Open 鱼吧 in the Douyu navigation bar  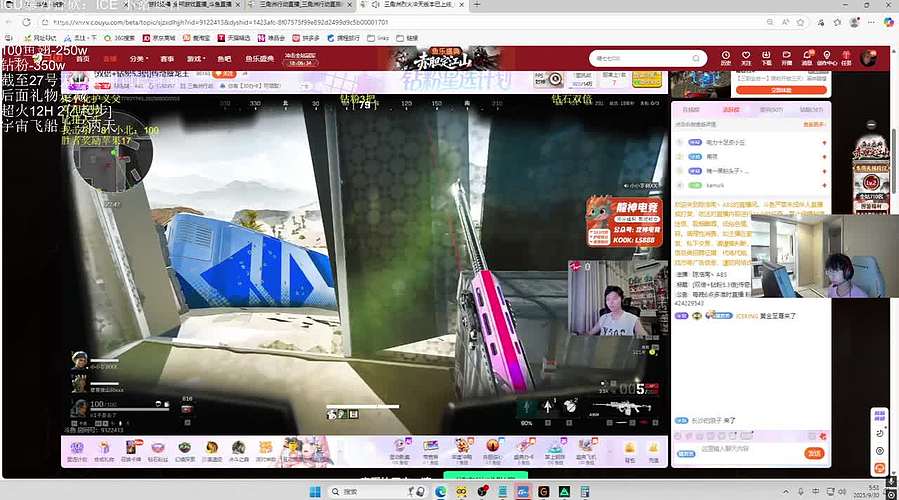(x=224, y=58)
